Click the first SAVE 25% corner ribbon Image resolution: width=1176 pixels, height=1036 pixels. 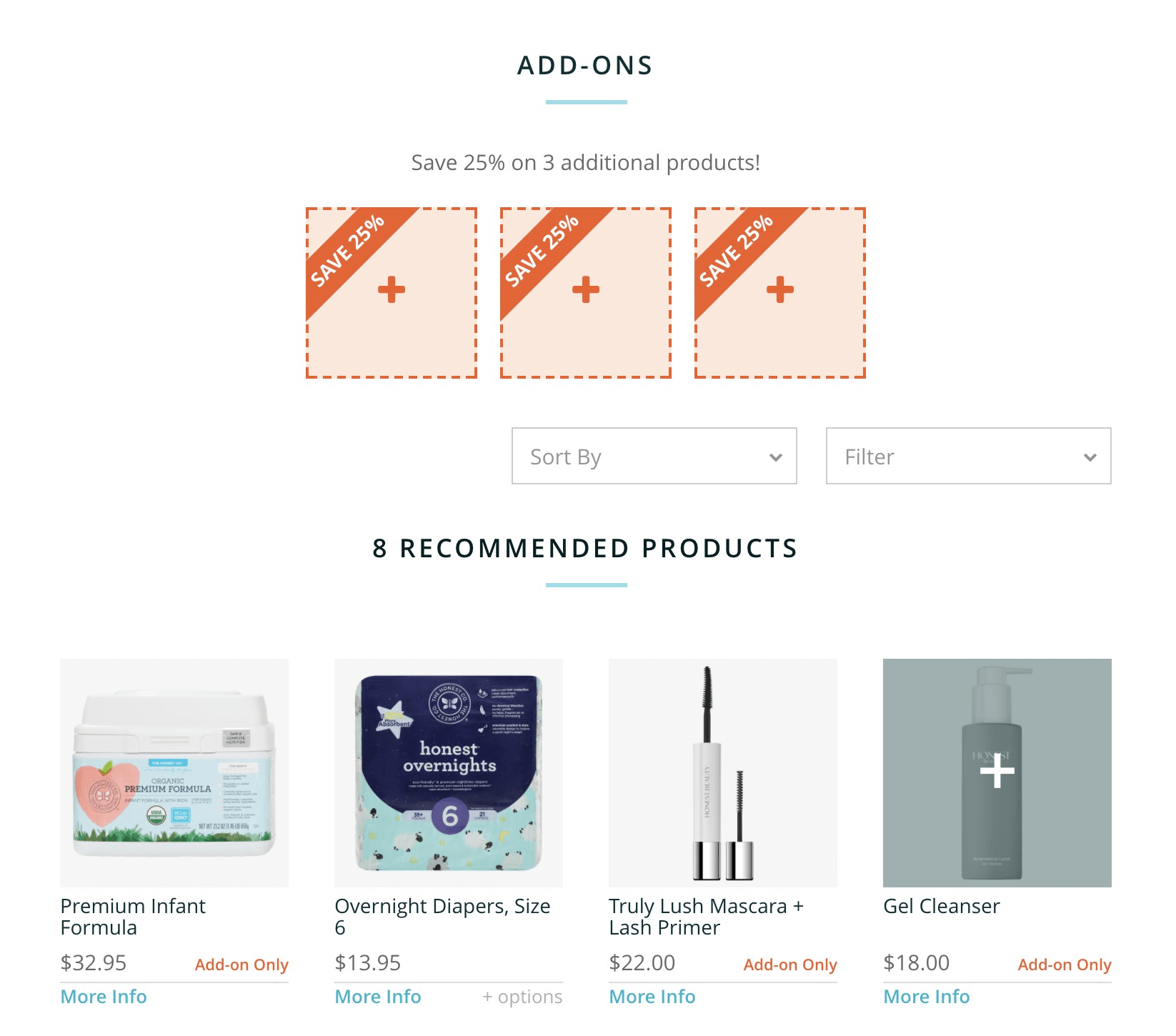click(350, 251)
